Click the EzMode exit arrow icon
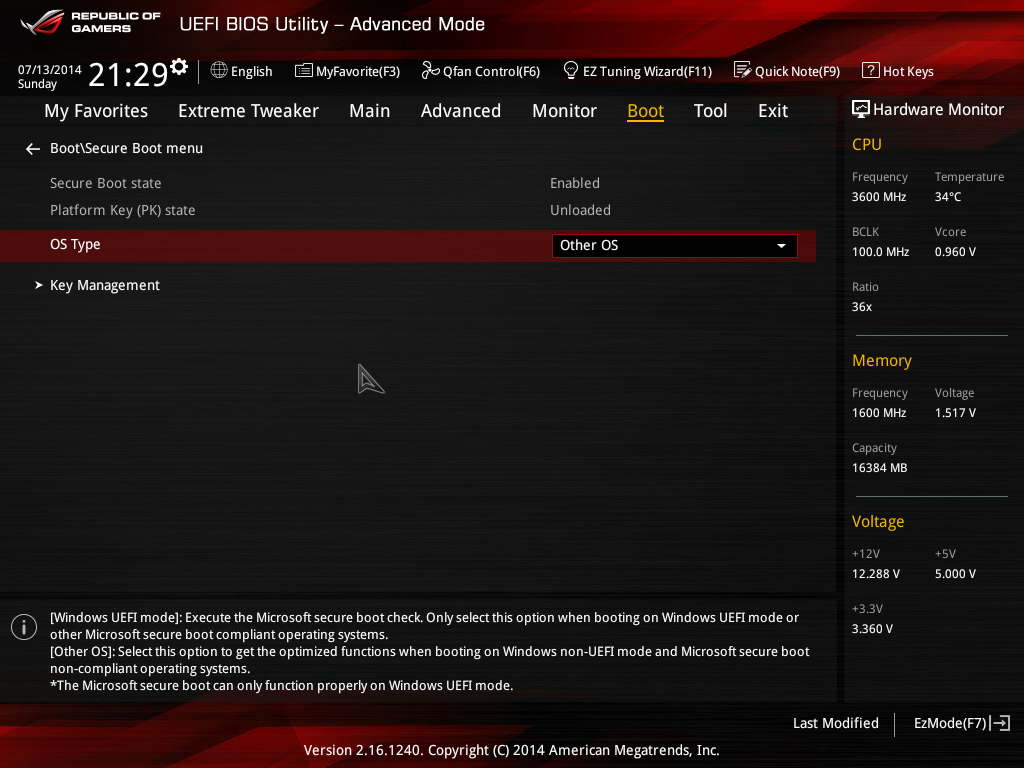The image size is (1024, 768). (x=1000, y=723)
